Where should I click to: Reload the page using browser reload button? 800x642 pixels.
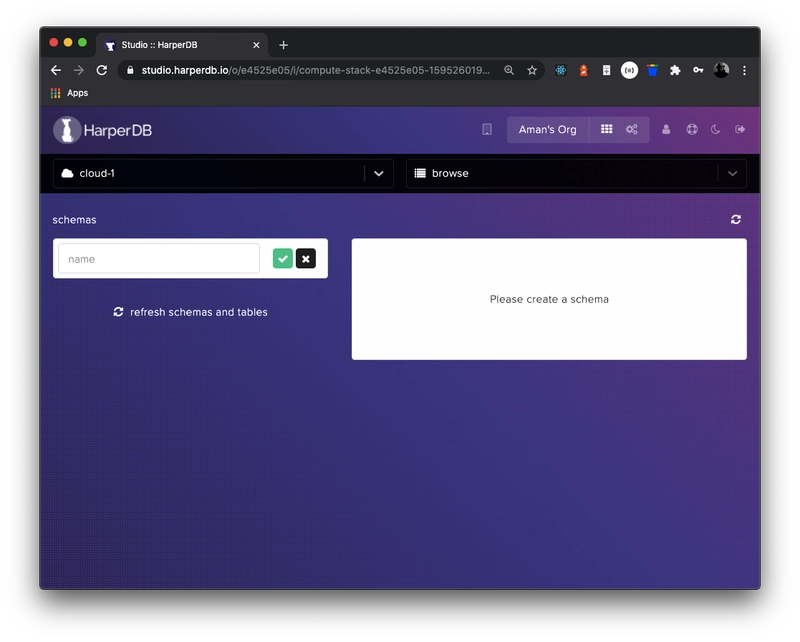102,70
